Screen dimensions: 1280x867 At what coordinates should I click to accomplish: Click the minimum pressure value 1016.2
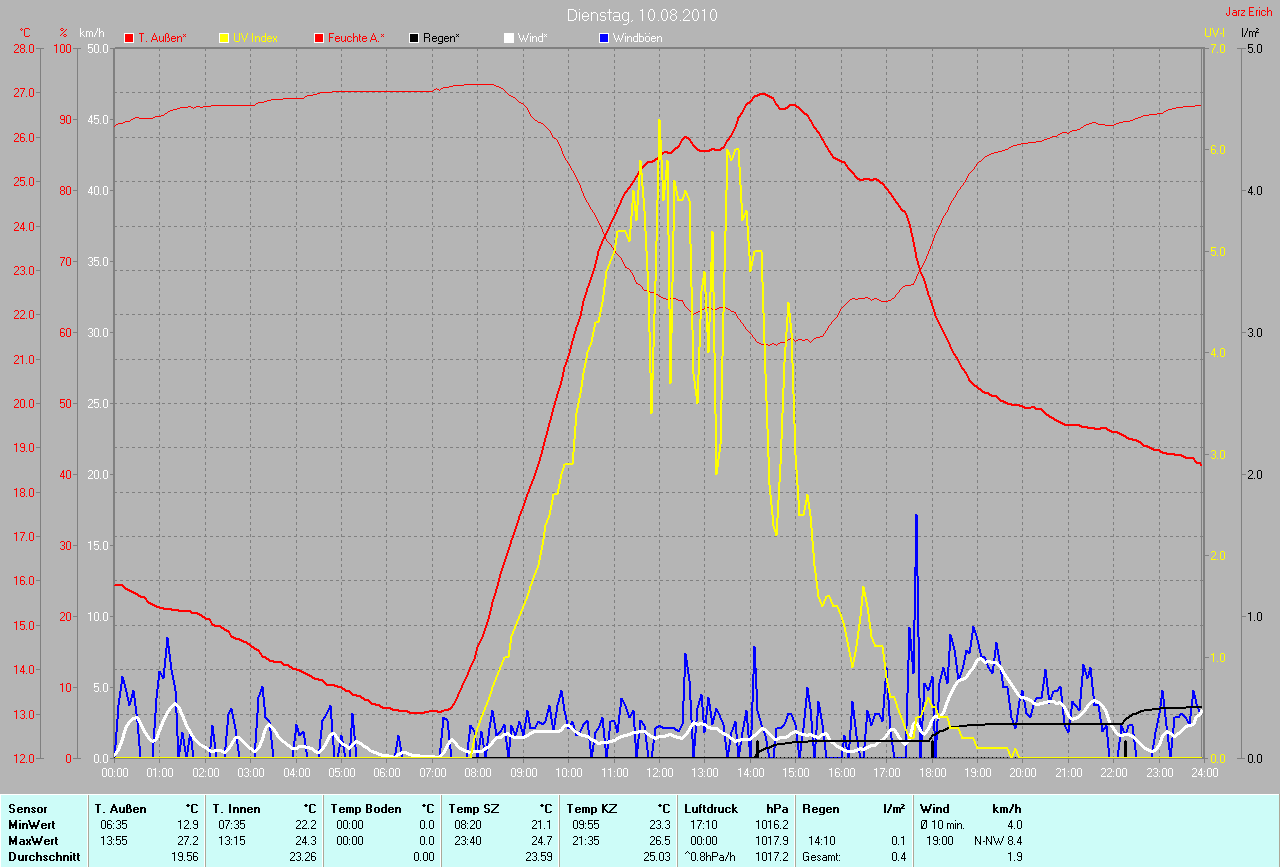pos(771,825)
